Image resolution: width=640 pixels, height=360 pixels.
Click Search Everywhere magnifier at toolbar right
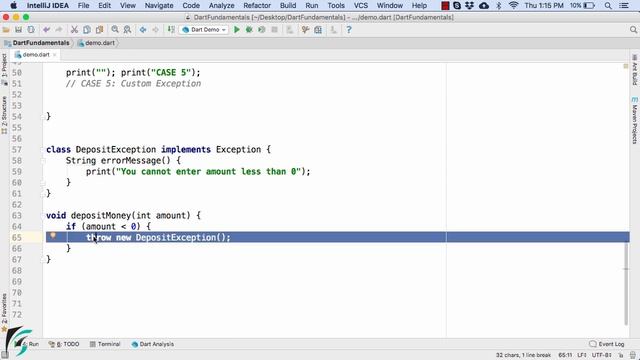pos(633,30)
